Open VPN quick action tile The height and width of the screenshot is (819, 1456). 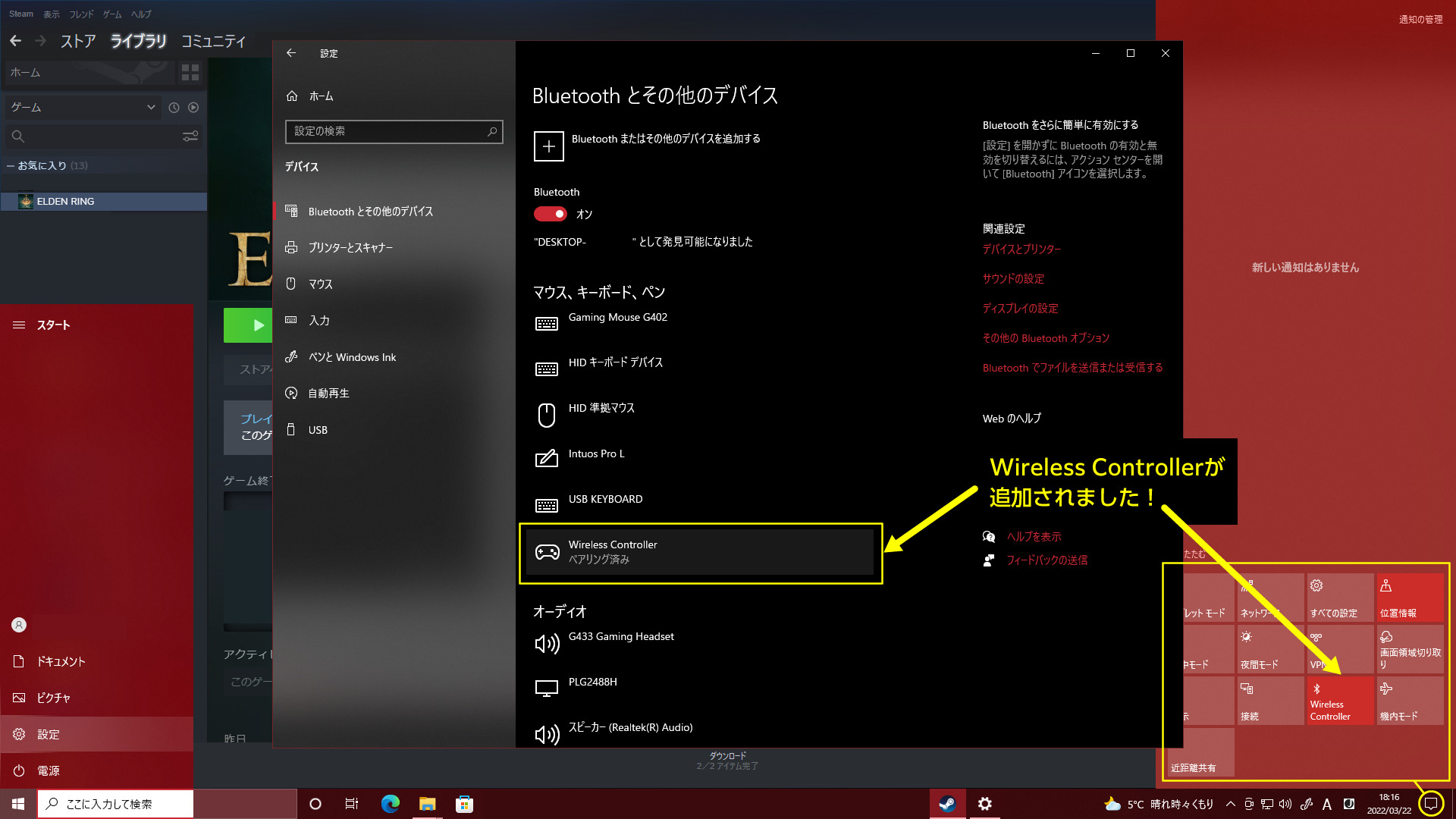(x=1340, y=648)
